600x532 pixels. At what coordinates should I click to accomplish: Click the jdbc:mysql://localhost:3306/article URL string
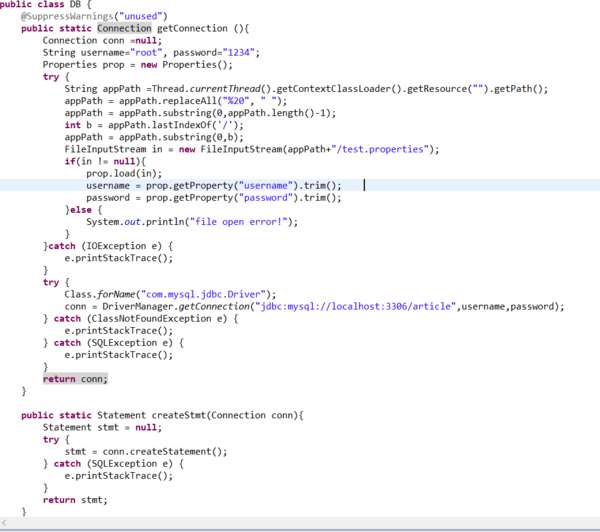tap(355, 307)
